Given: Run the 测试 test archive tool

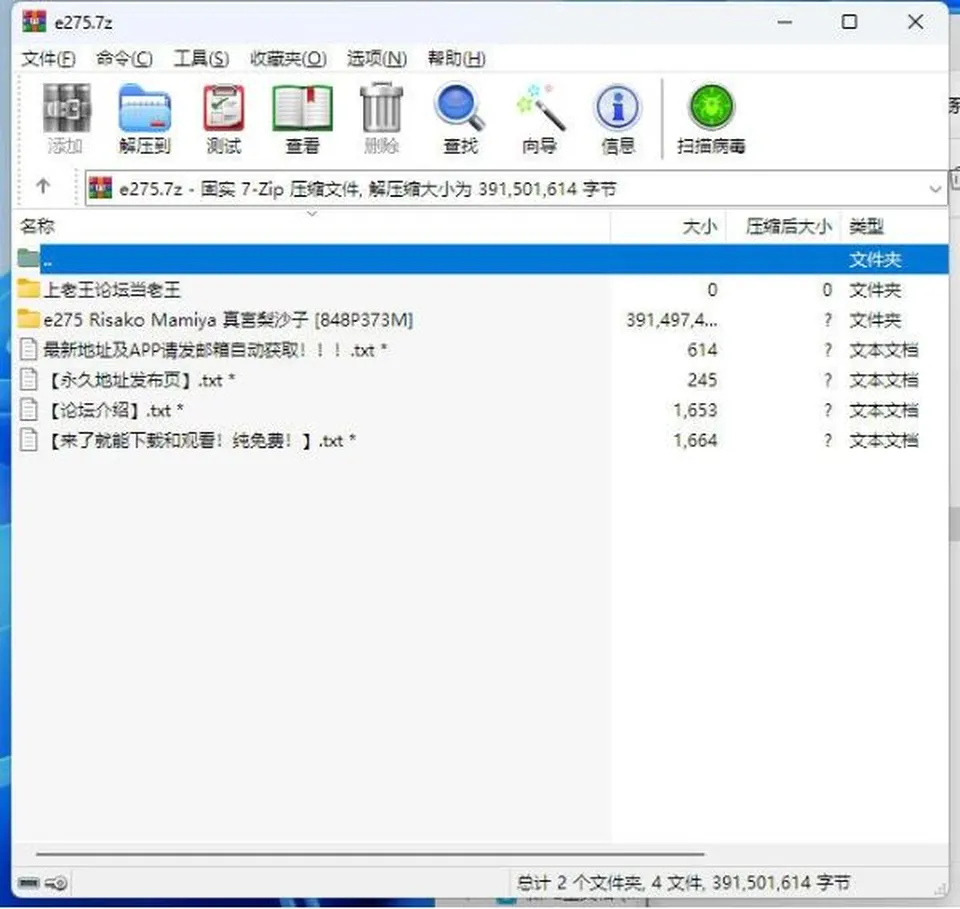Looking at the screenshot, I should pos(223,119).
